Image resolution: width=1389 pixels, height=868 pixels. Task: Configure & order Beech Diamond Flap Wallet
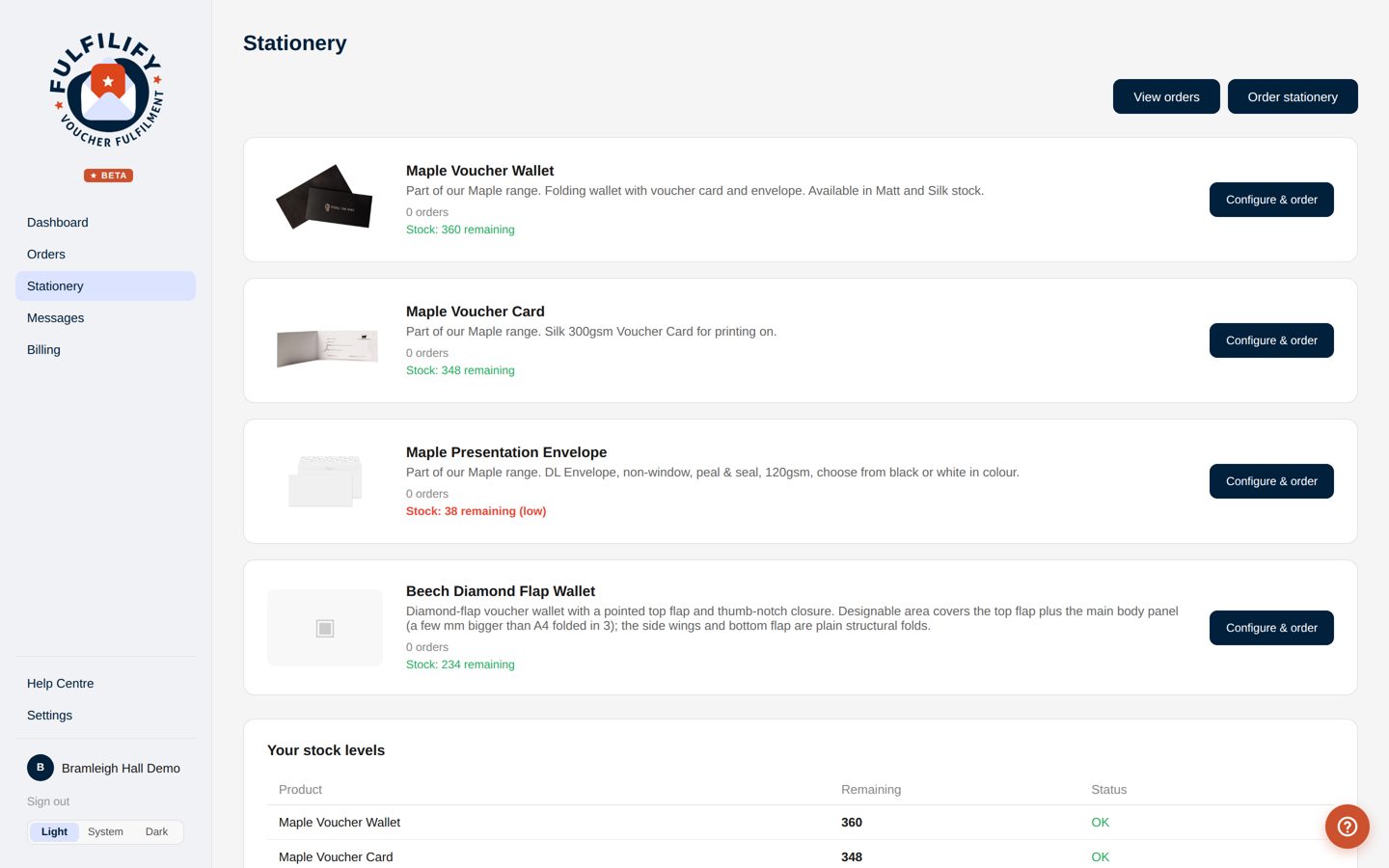pos(1271,628)
